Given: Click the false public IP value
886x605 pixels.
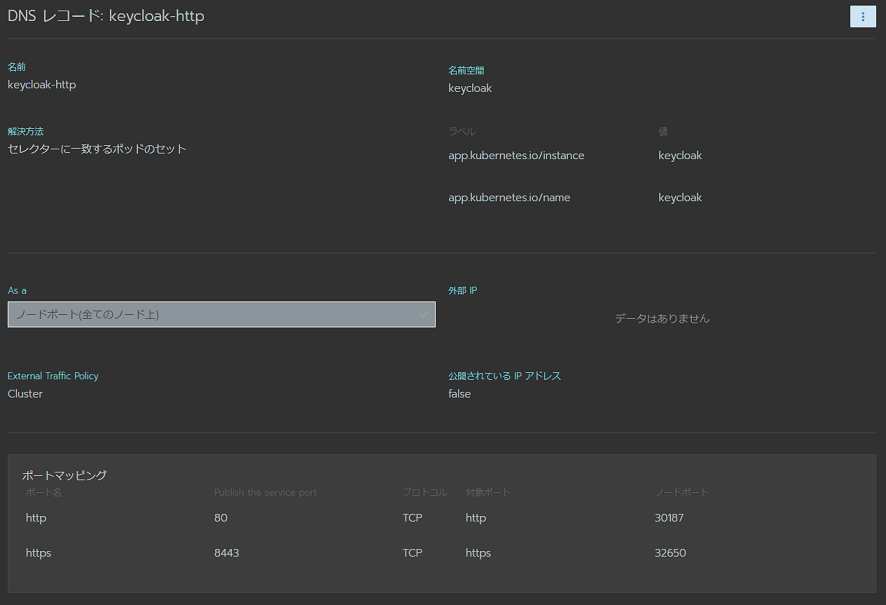Looking at the screenshot, I should [x=459, y=394].
